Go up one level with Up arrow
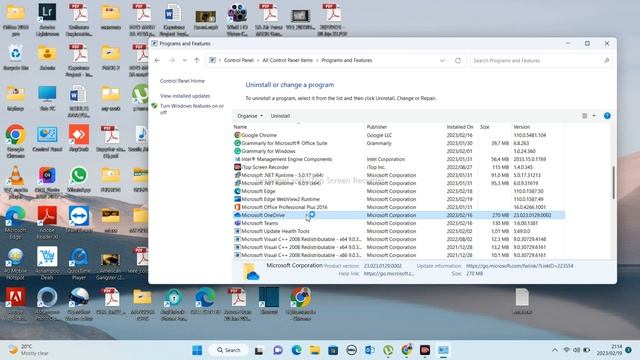Image resolution: width=640 pixels, height=360 pixels. point(197,60)
